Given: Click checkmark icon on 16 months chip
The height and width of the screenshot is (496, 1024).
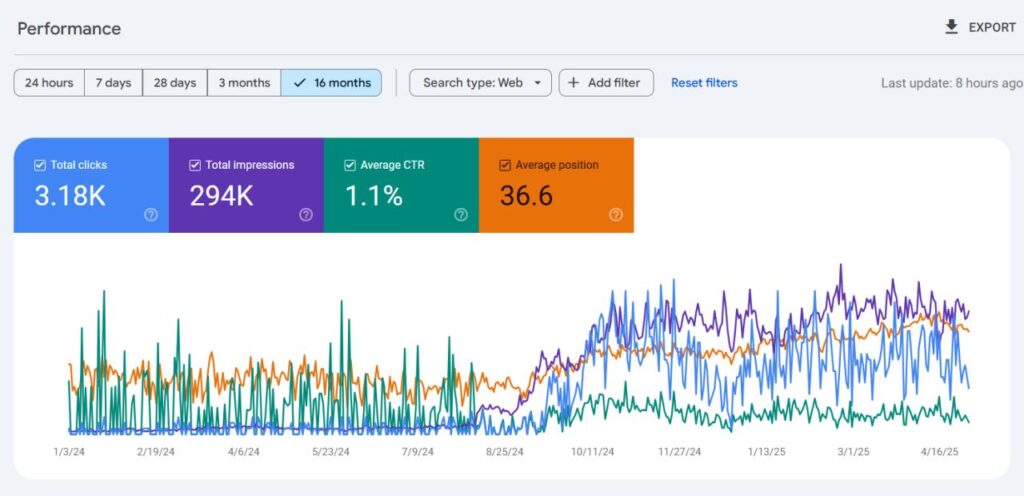Looking at the screenshot, I should click(300, 83).
